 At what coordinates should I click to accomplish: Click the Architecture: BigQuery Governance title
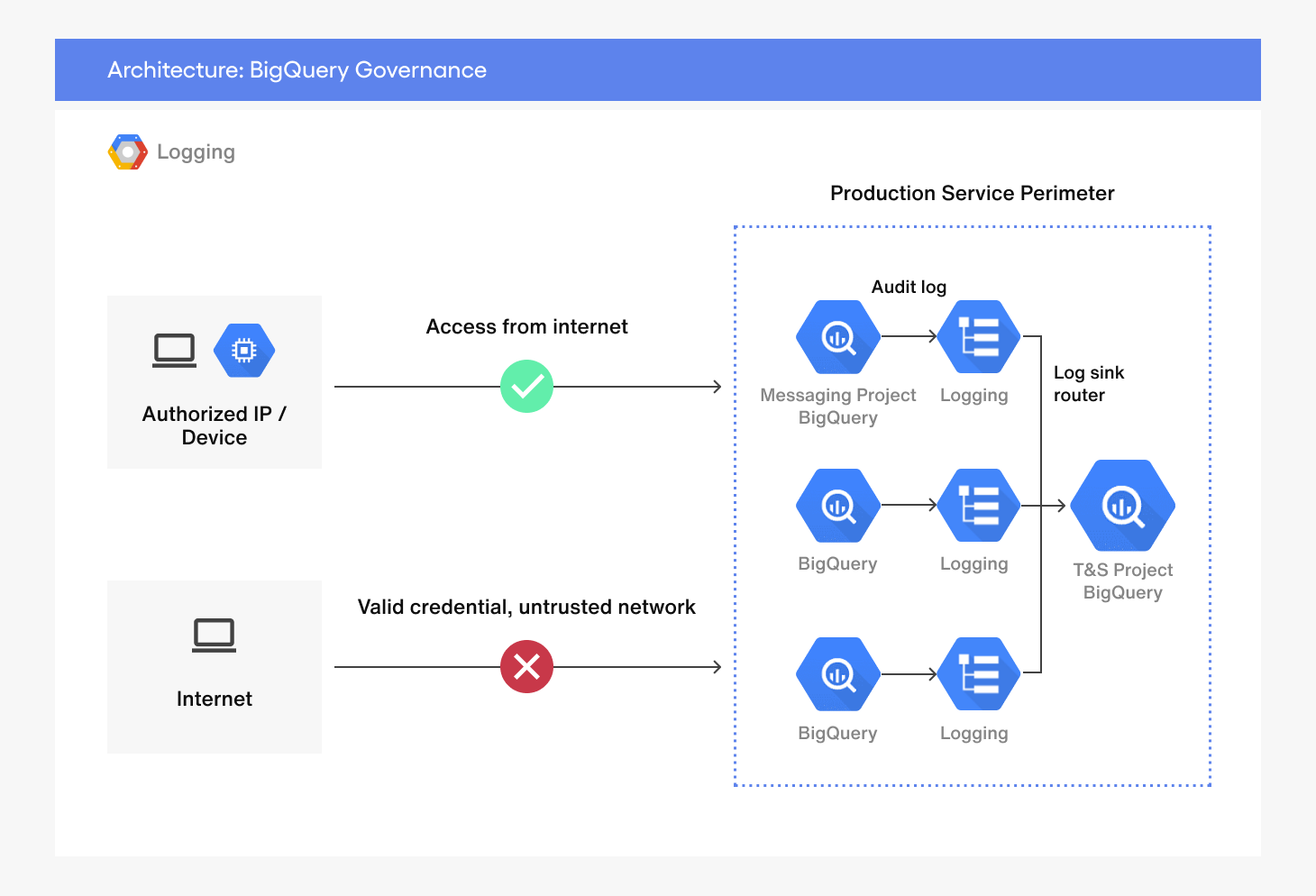pos(297,70)
